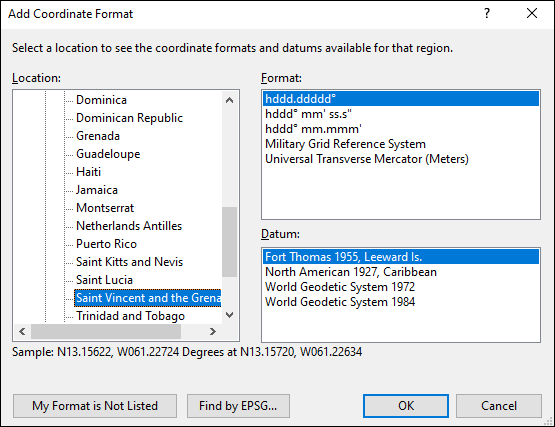The width and height of the screenshot is (555, 427).
Task: Select Fort Thomas 1955, Leeward Is. datum
Action: click(401, 257)
